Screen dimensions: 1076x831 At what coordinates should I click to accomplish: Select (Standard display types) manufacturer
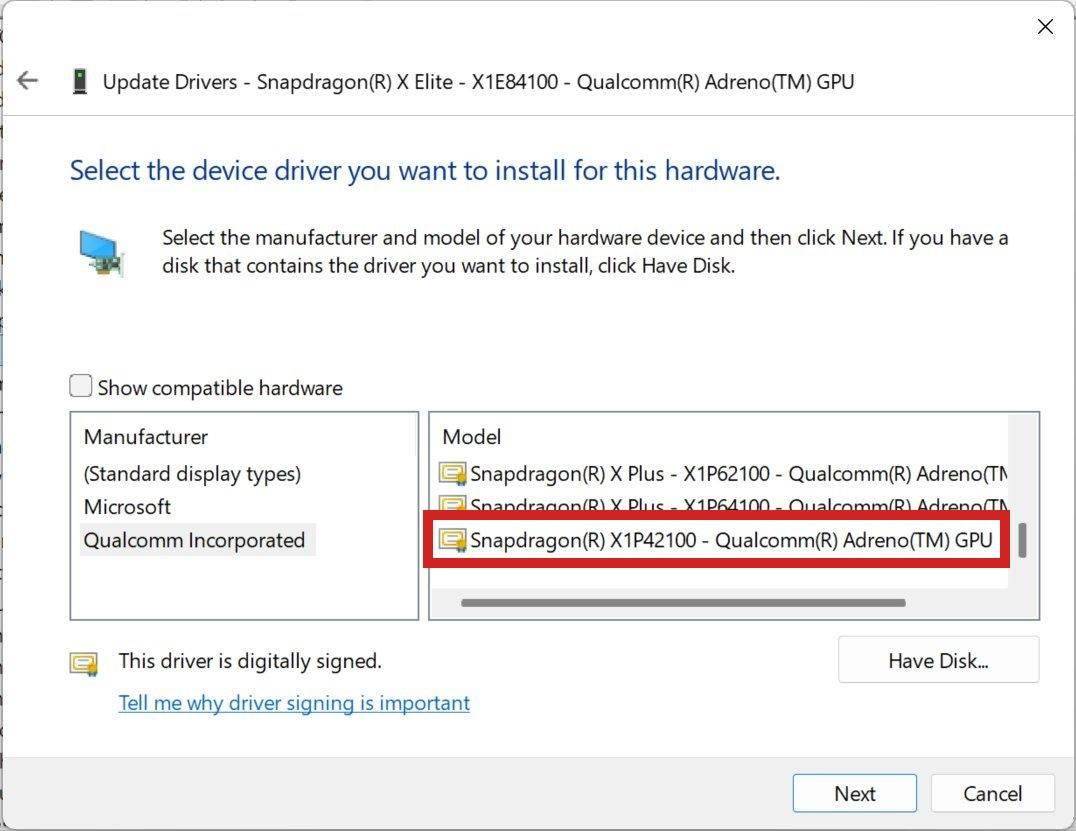pos(192,474)
